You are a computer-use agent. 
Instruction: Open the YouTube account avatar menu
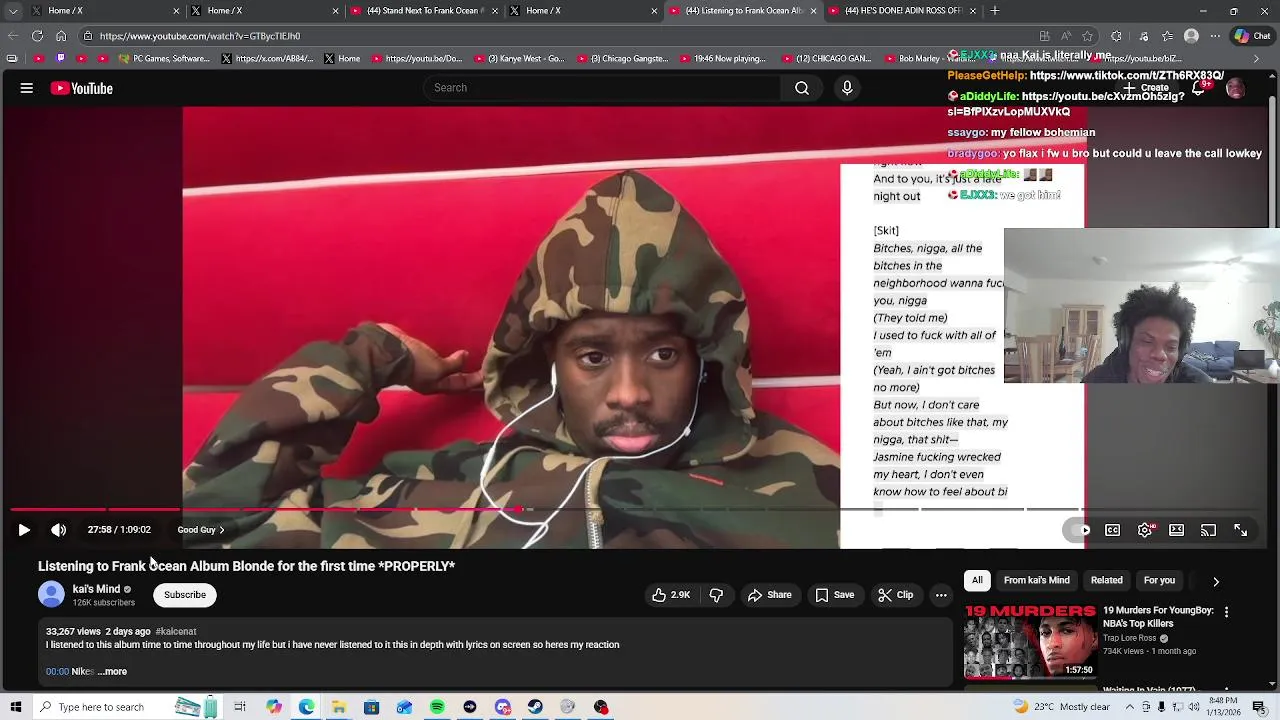pyautogui.click(x=1236, y=88)
